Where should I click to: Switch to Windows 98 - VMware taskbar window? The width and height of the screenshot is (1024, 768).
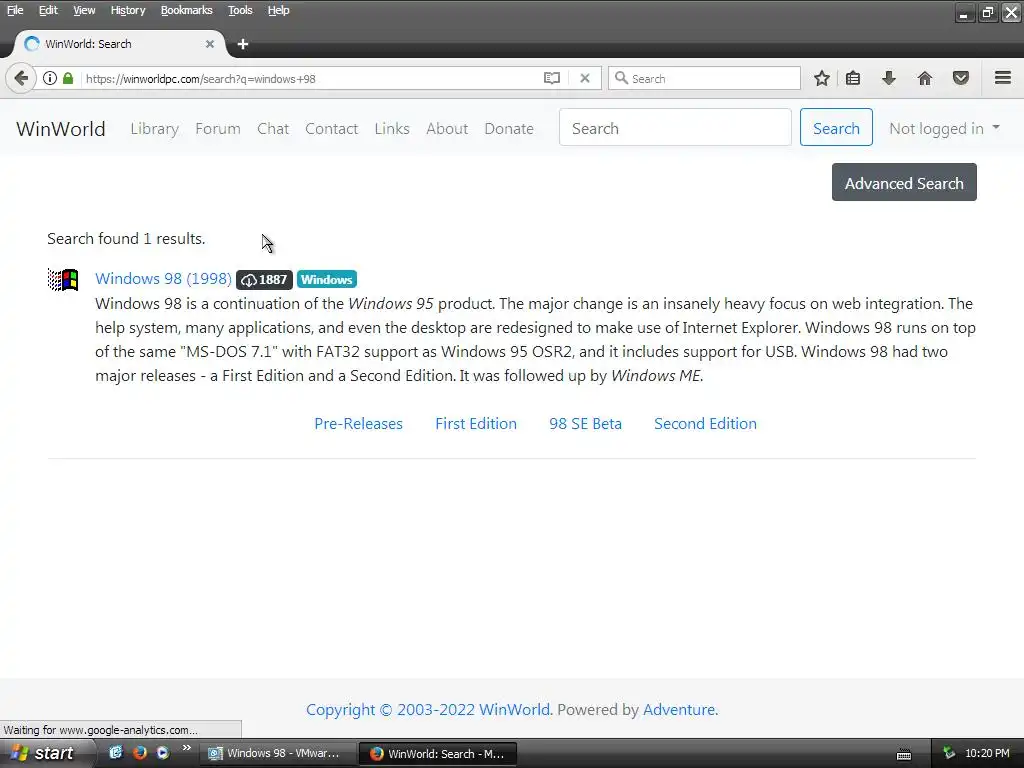pyautogui.click(x=276, y=753)
